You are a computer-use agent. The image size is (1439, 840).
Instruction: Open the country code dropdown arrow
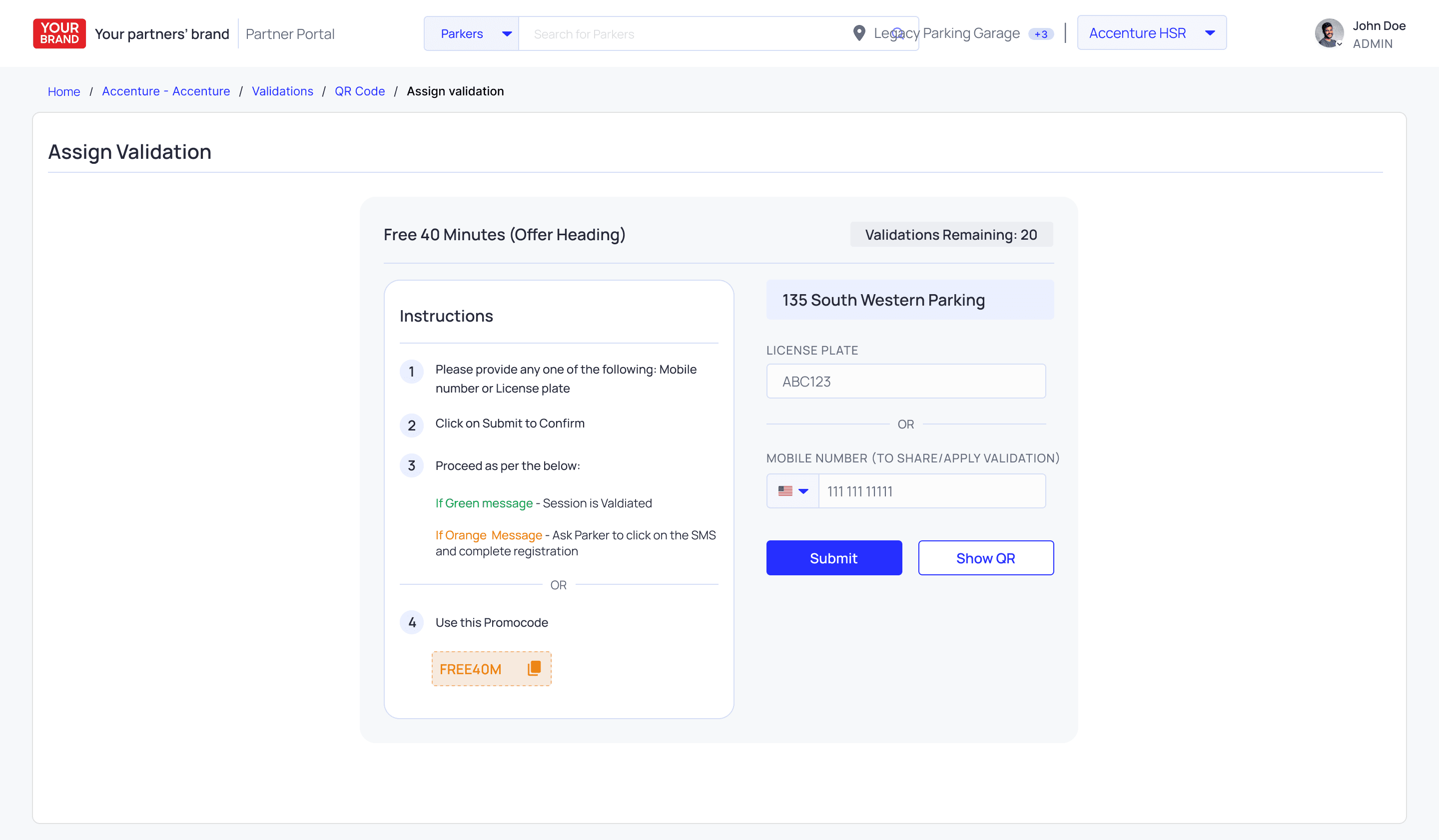[x=803, y=491]
